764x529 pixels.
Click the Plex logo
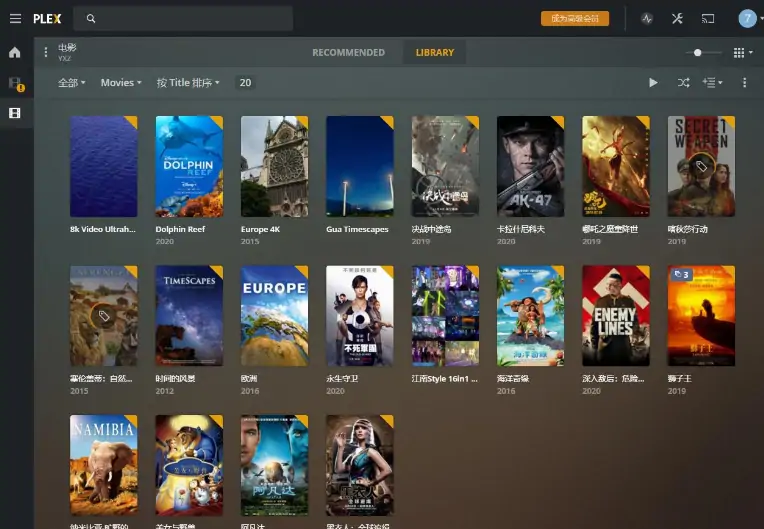(x=47, y=19)
